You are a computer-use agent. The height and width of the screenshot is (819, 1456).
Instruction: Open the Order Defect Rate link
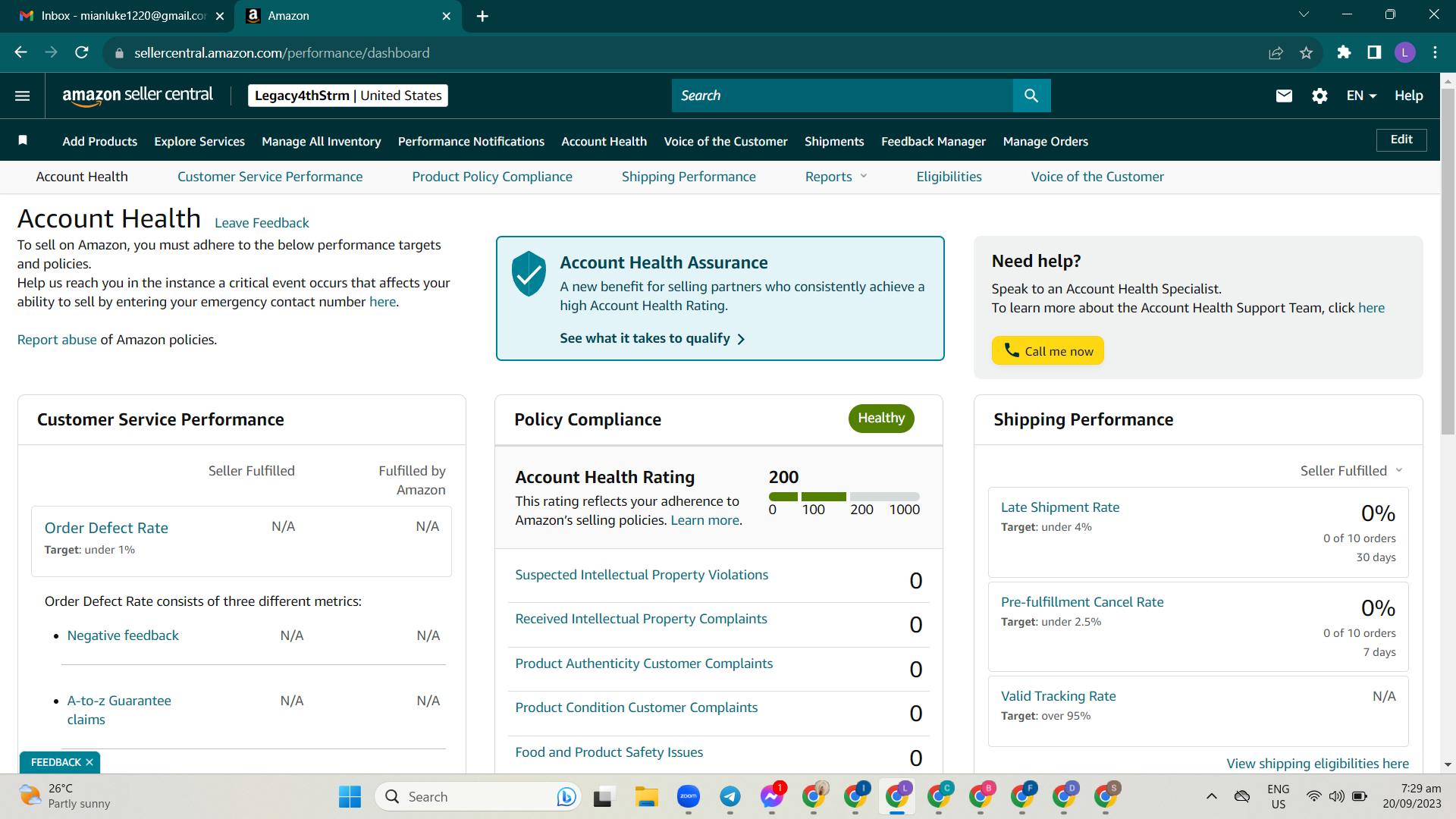click(x=106, y=528)
